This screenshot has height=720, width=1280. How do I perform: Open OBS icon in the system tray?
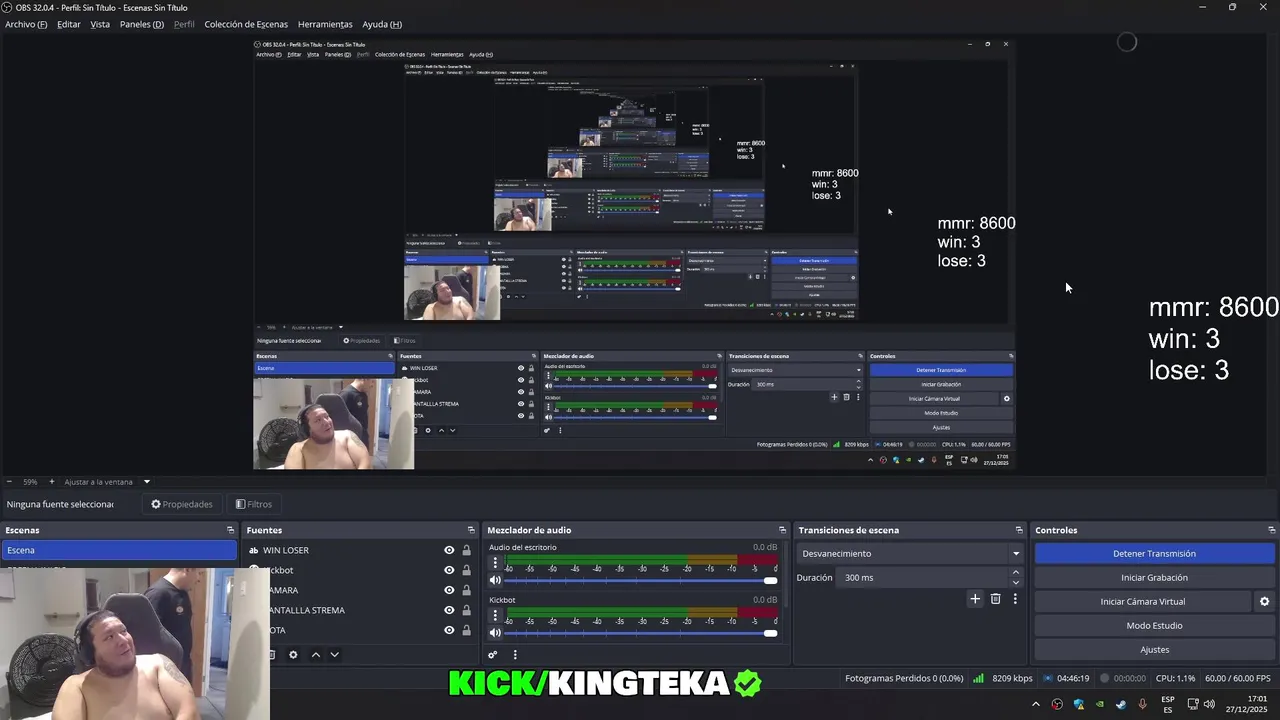point(1057,704)
